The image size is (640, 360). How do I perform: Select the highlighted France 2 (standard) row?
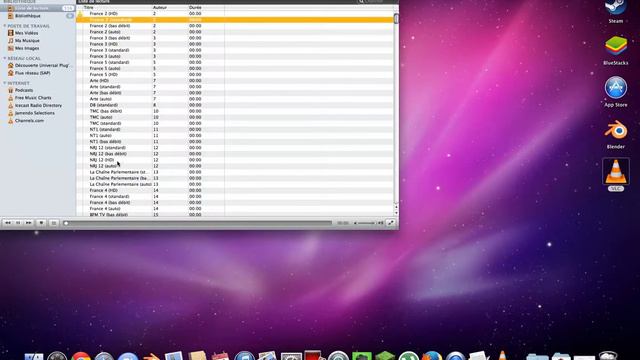point(235,20)
